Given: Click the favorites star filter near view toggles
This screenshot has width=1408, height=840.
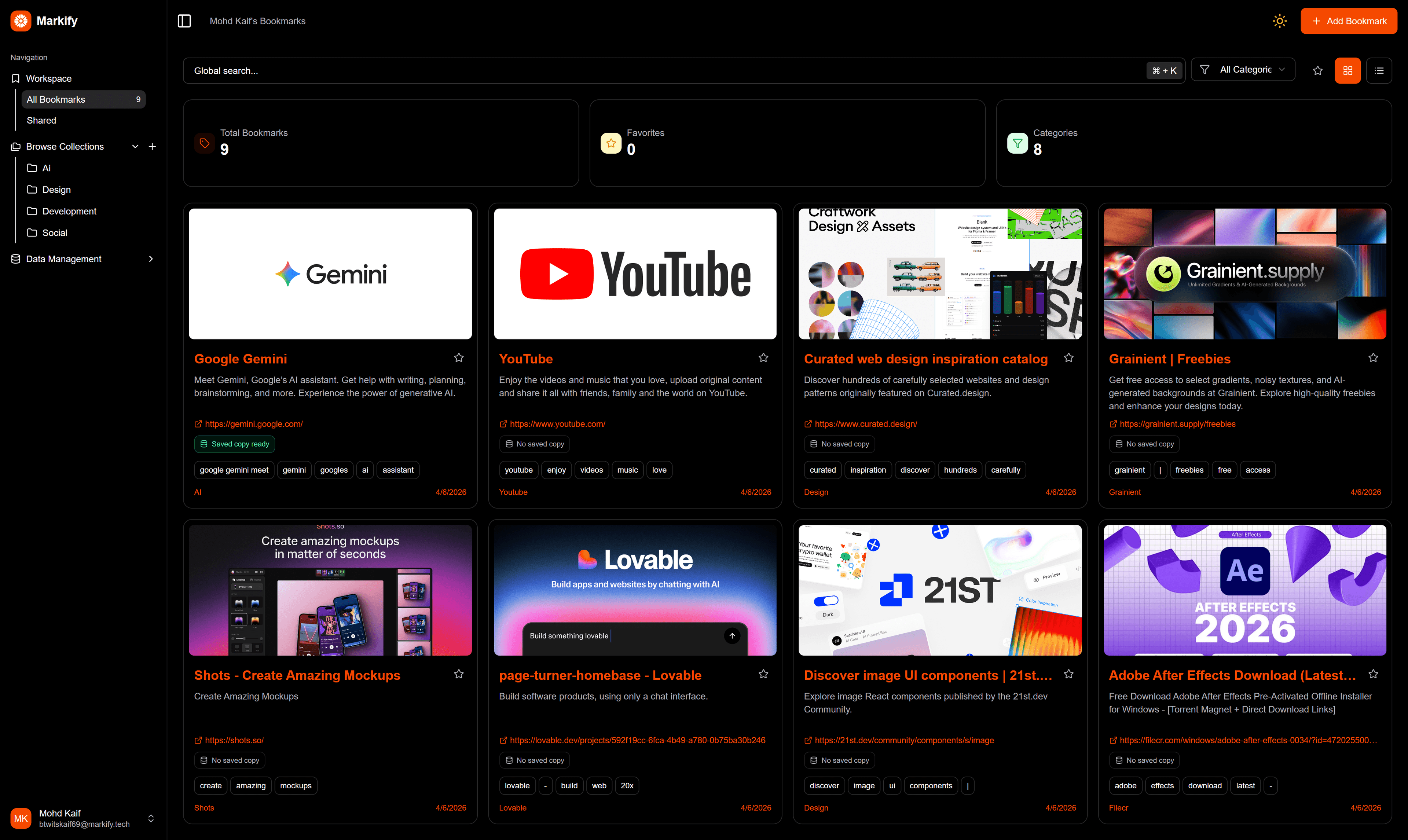Looking at the screenshot, I should pyautogui.click(x=1317, y=70).
